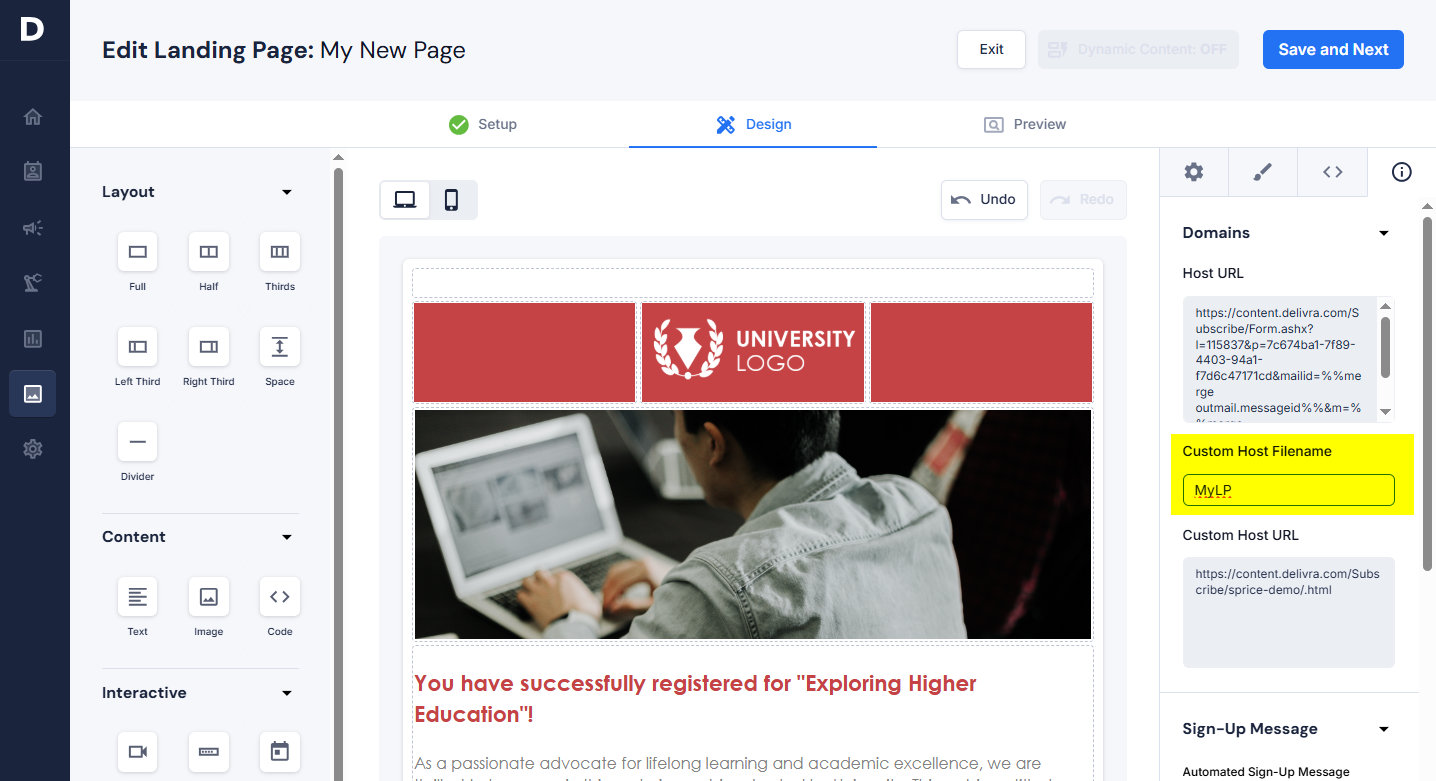Open the brush style settings tab

pos(1262,172)
